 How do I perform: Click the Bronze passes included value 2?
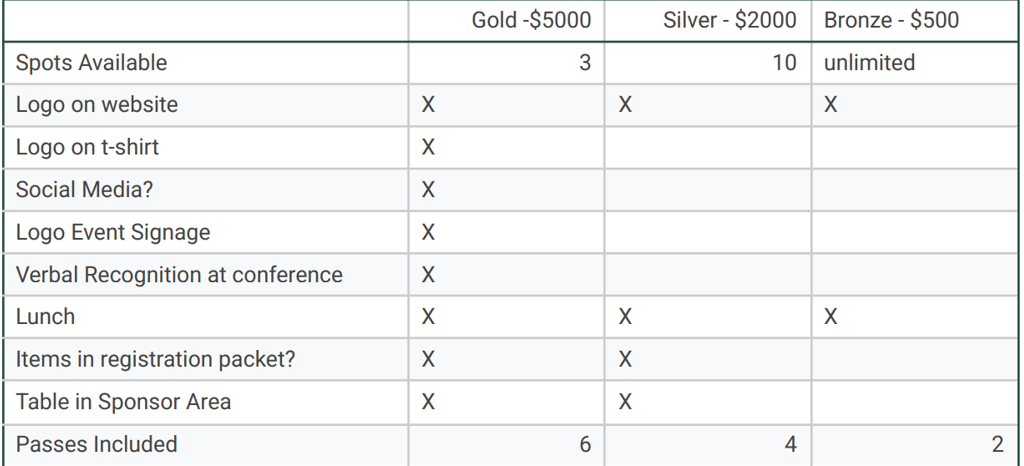click(998, 444)
